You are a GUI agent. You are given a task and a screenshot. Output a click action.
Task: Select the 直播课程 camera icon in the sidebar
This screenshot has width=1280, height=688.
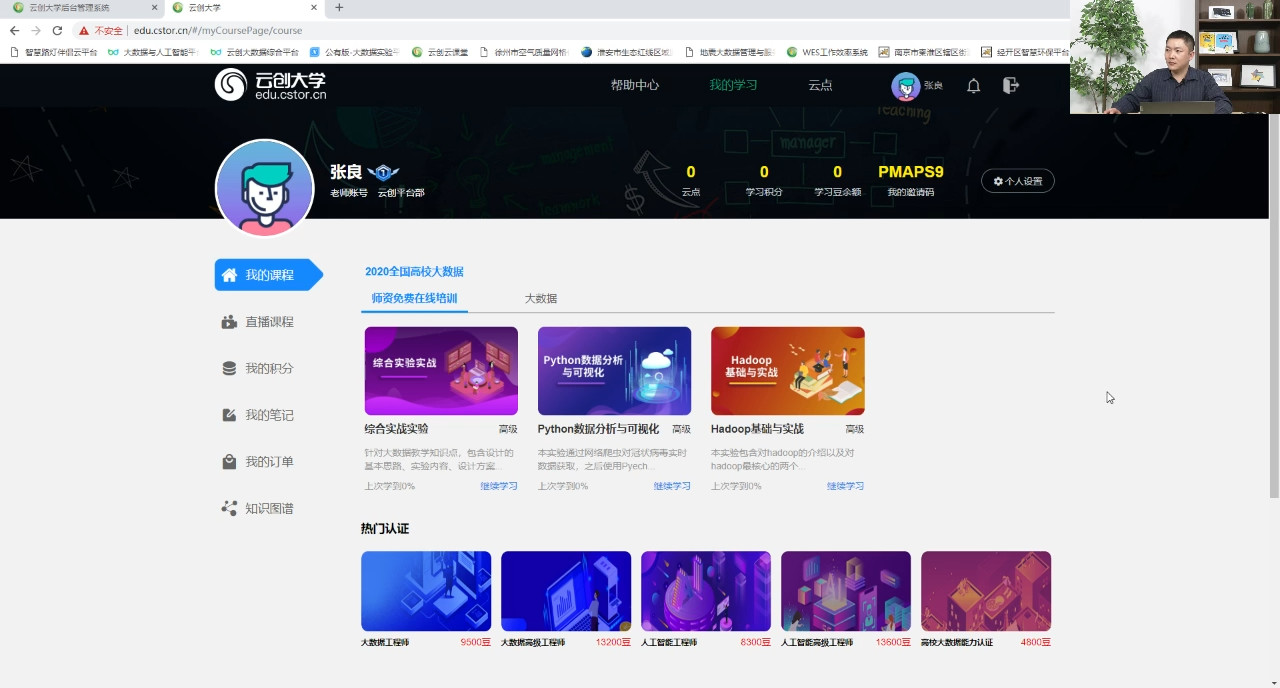click(230, 322)
